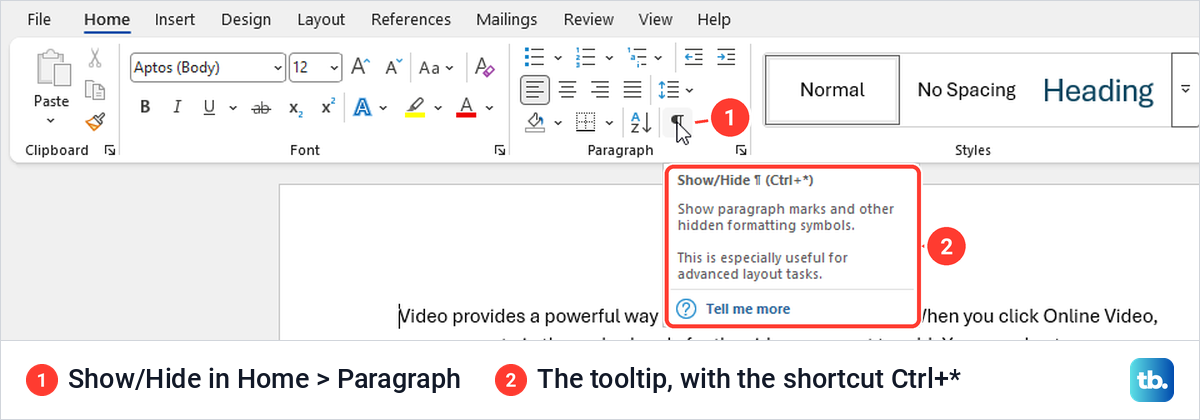Open the Help tab
1200x420 pixels.
click(714, 19)
